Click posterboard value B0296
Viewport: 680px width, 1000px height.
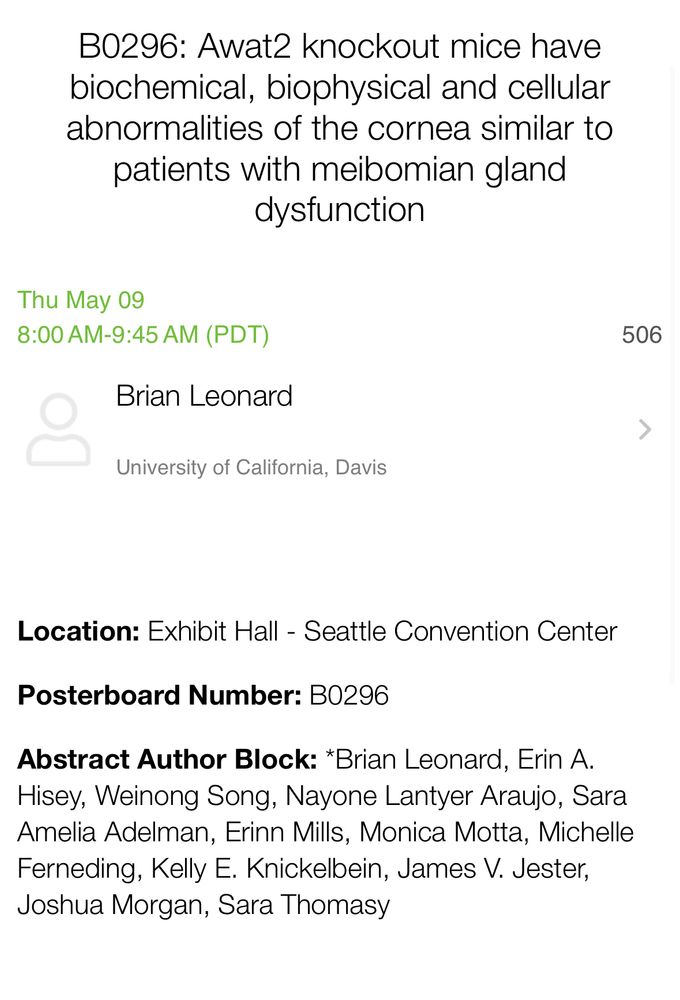click(x=349, y=695)
